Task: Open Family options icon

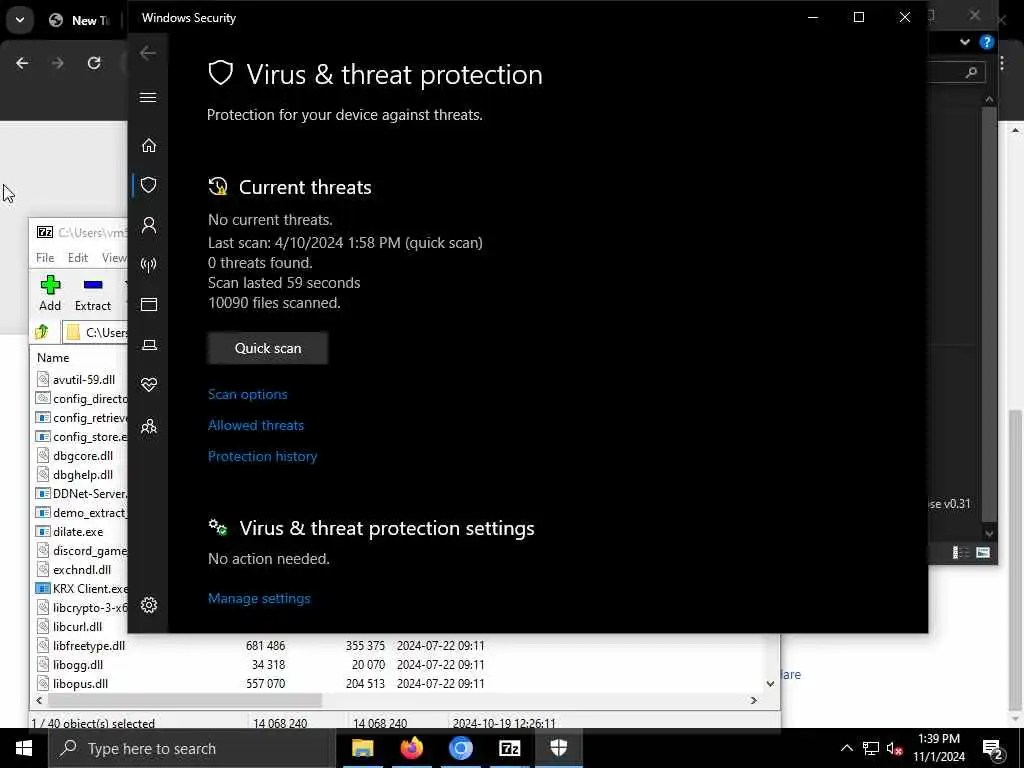Action: coord(149,426)
